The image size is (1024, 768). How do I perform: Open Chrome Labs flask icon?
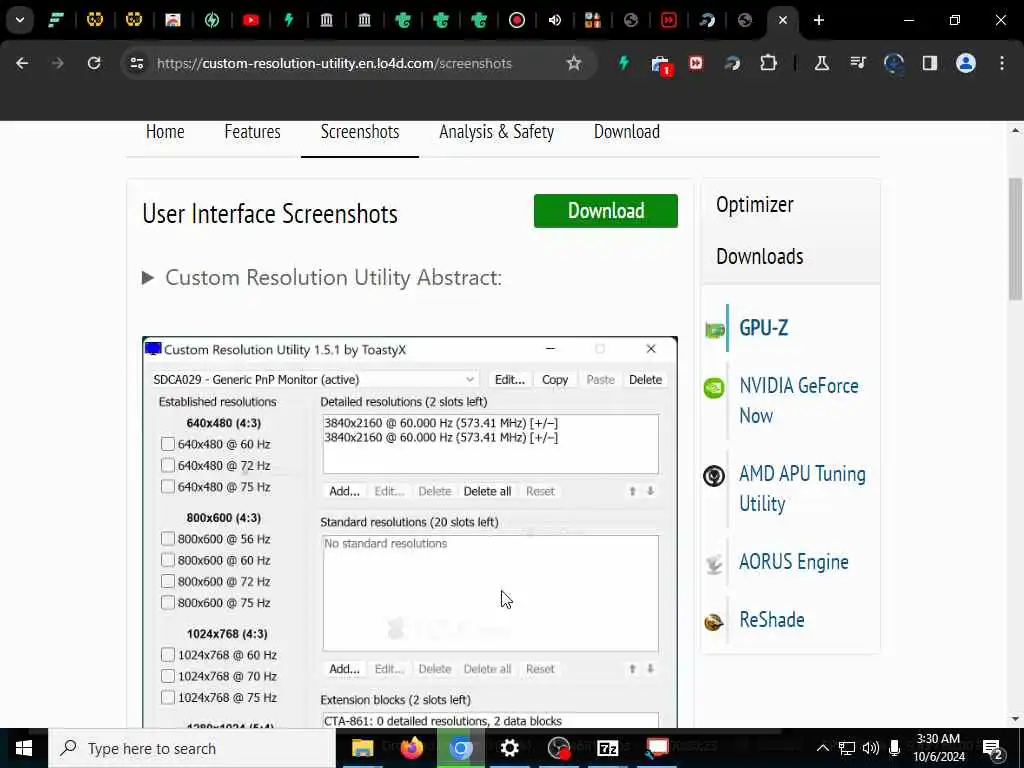[x=822, y=63]
